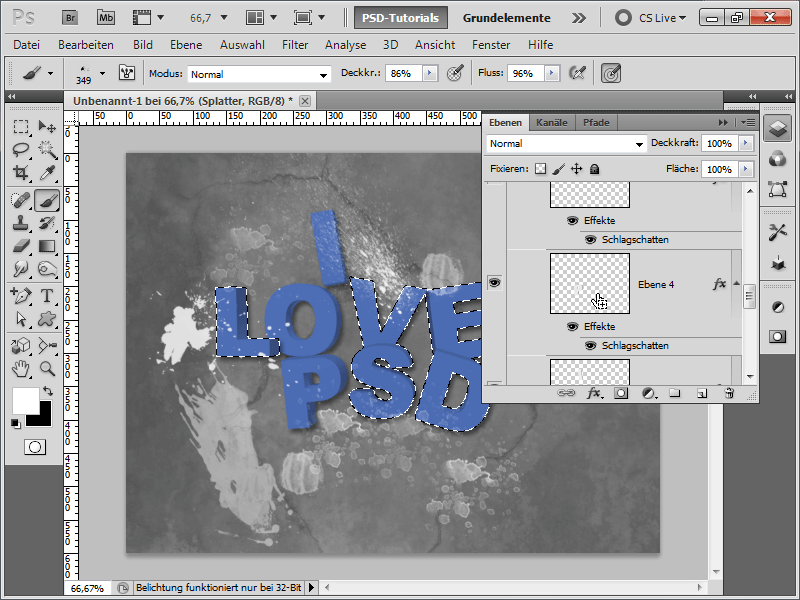
Task: Toggle Effekte eye of upper layer
Action: pos(572,220)
